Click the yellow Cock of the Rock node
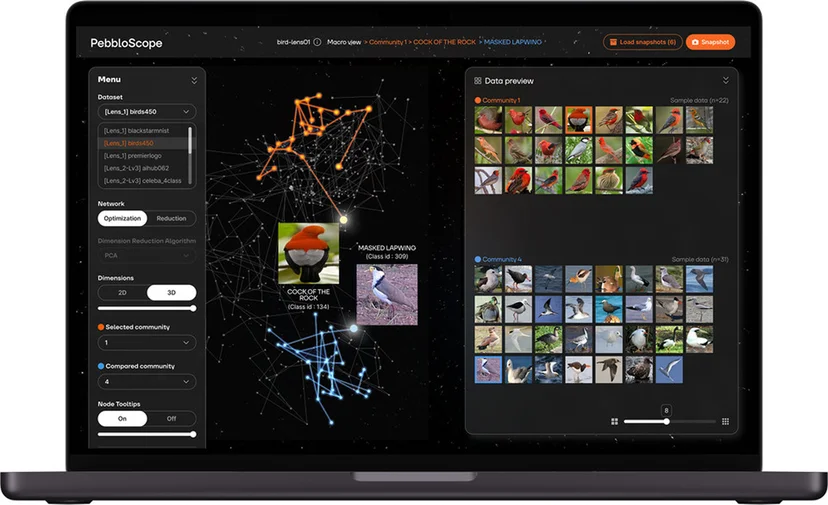The height and width of the screenshot is (505, 828). click(343, 220)
